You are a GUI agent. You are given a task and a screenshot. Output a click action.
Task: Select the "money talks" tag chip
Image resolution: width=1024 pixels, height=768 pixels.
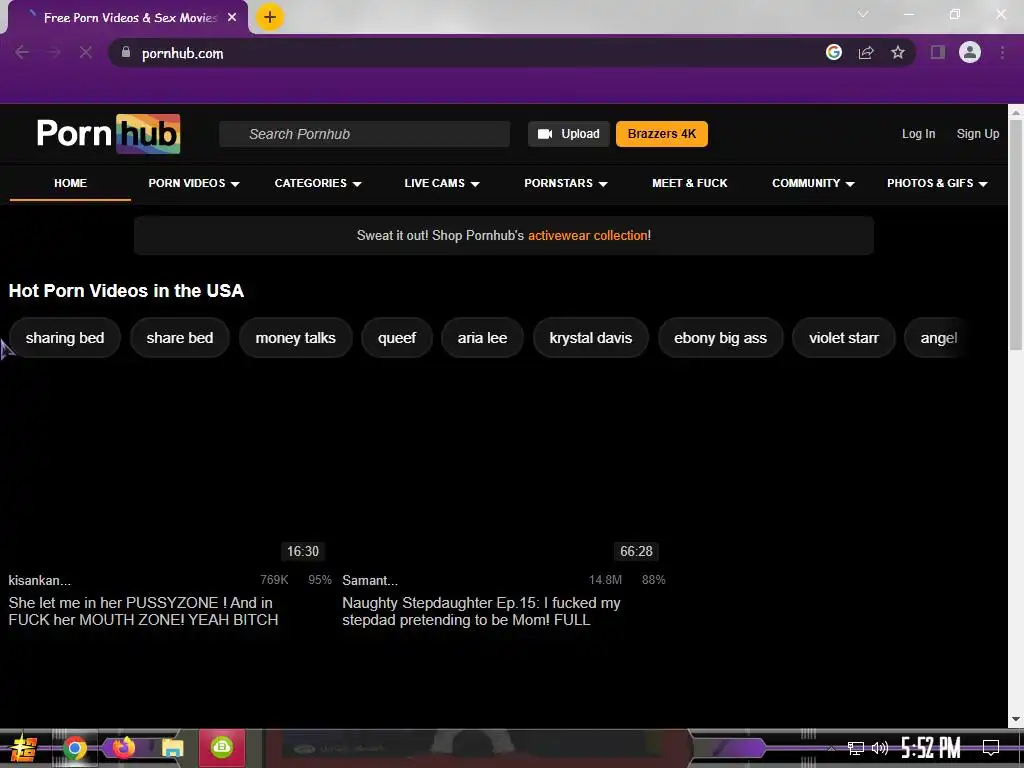click(x=295, y=338)
